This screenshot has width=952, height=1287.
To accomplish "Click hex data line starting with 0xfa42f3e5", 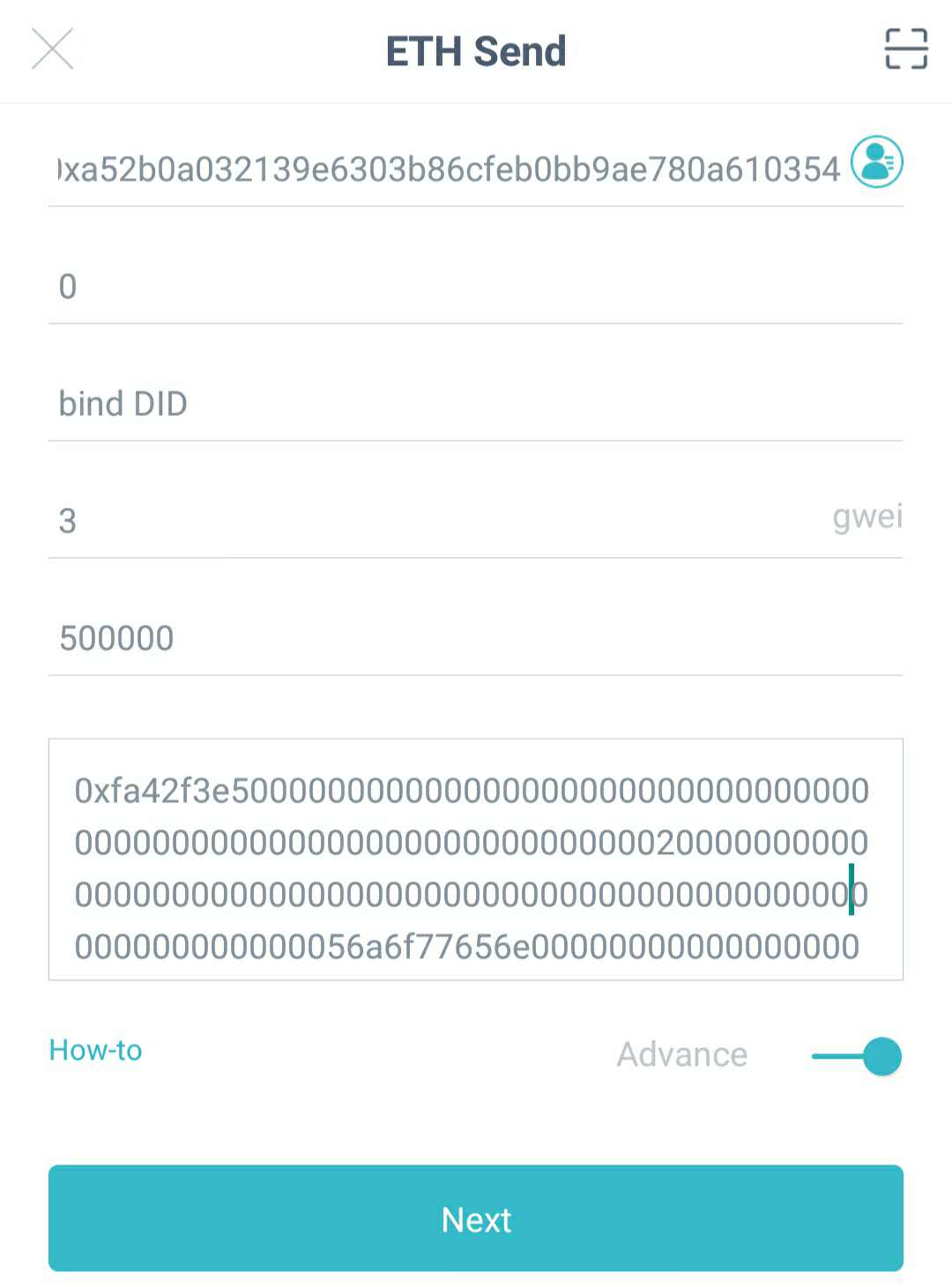I will tap(472, 792).
